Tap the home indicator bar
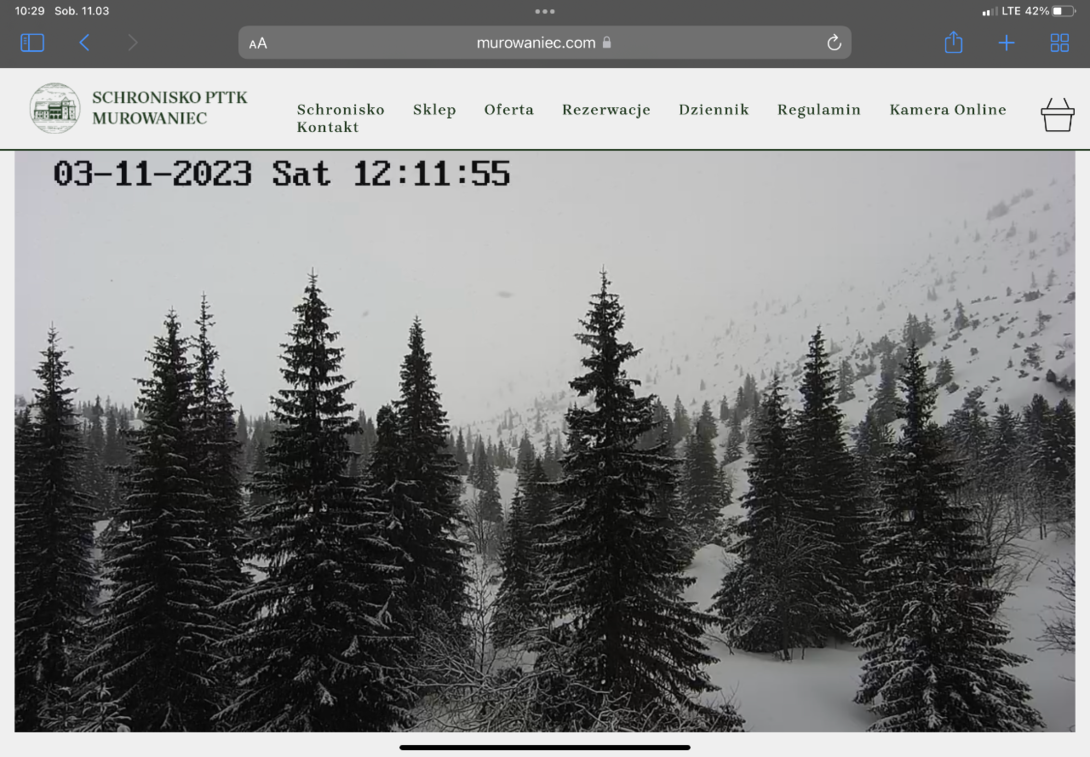 click(544, 748)
